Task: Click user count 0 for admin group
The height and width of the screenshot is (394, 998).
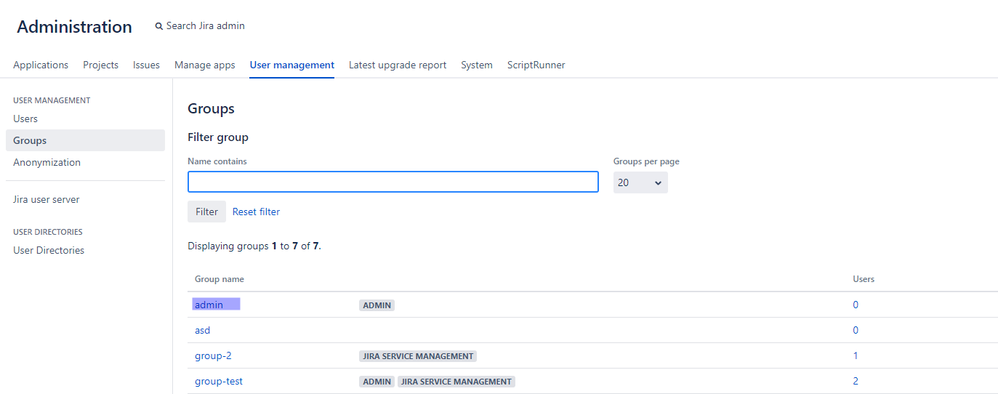Action: click(855, 305)
